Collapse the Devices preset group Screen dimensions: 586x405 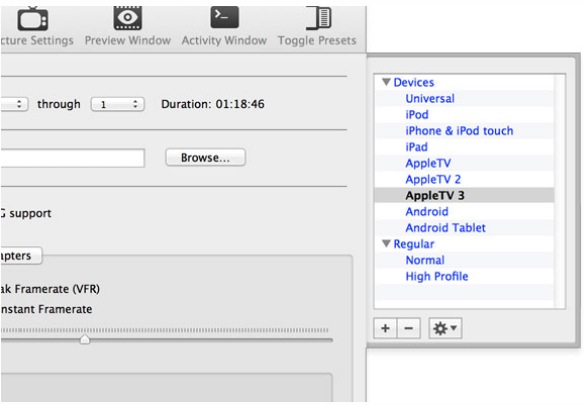386,82
